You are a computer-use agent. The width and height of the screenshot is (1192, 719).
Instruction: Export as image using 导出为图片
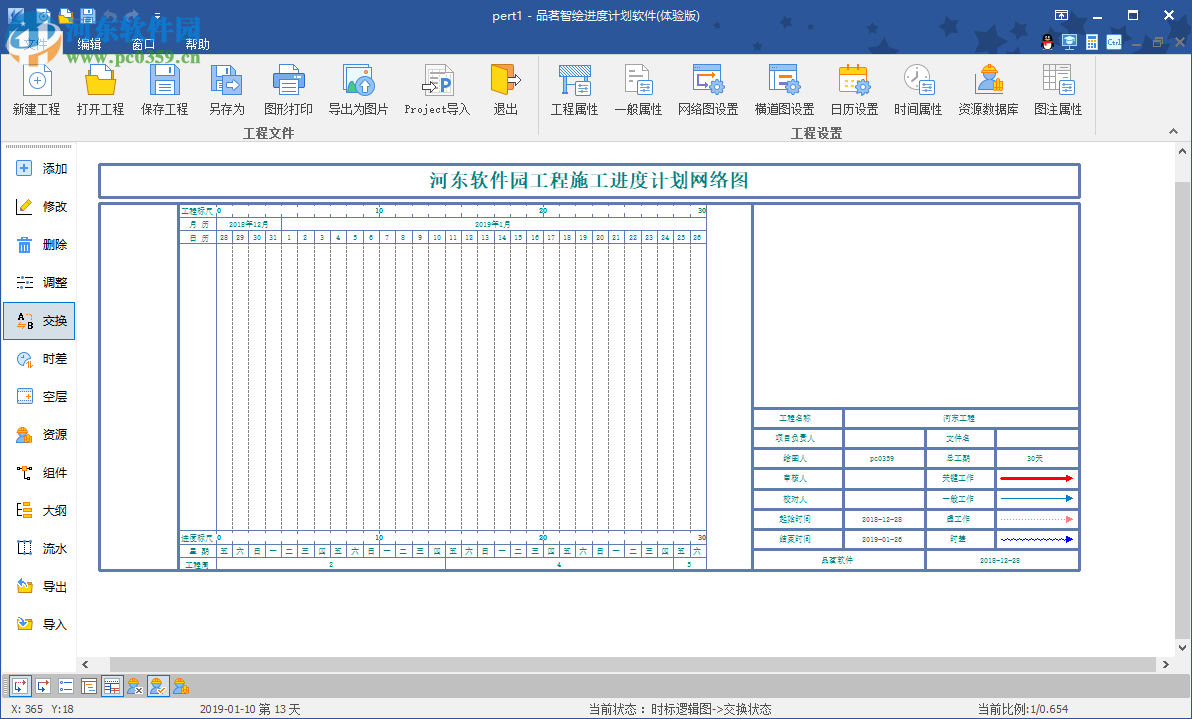pyautogui.click(x=358, y=90)
